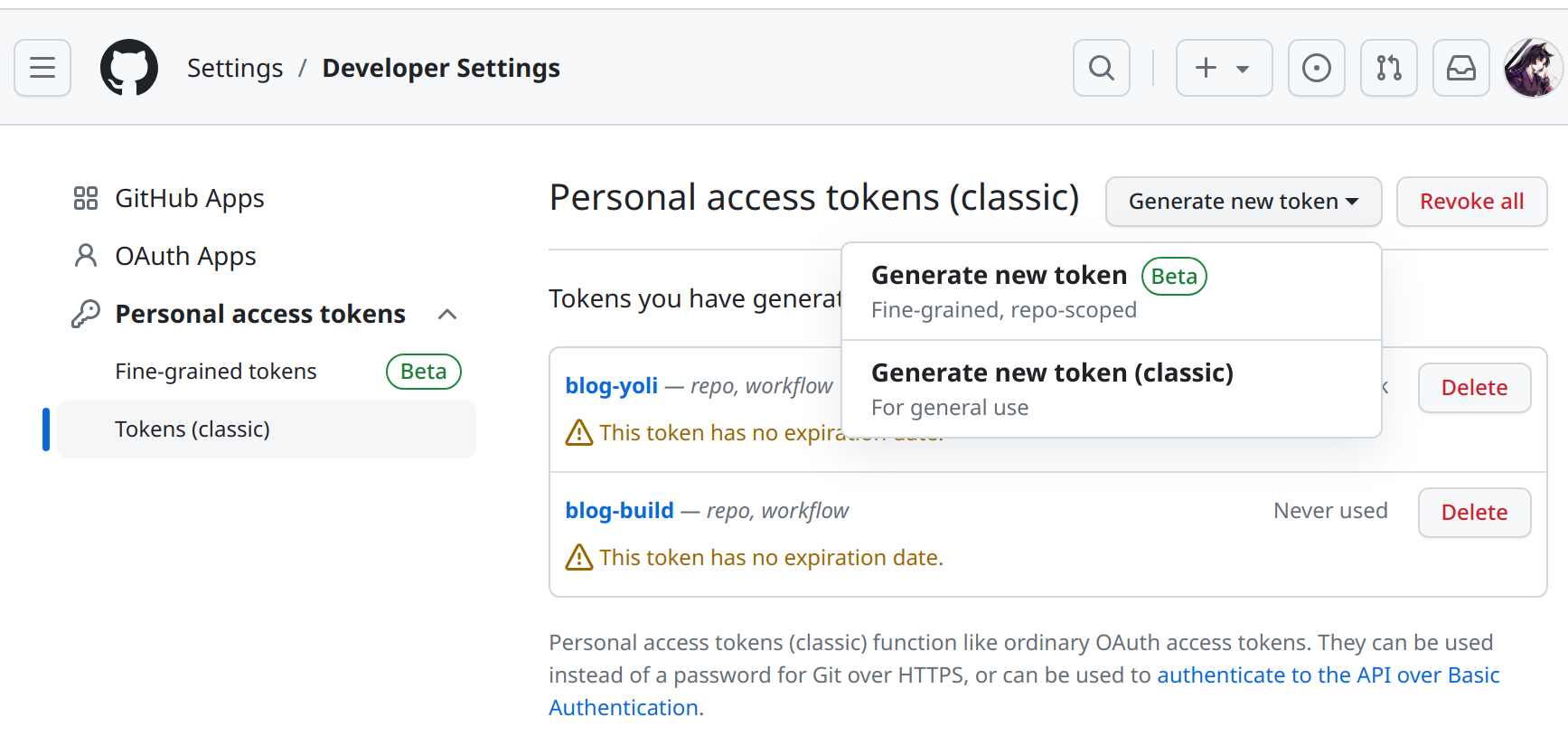Open the issues circle-dot icon
1568x736 pixels.
click(x=1316, y=68)
